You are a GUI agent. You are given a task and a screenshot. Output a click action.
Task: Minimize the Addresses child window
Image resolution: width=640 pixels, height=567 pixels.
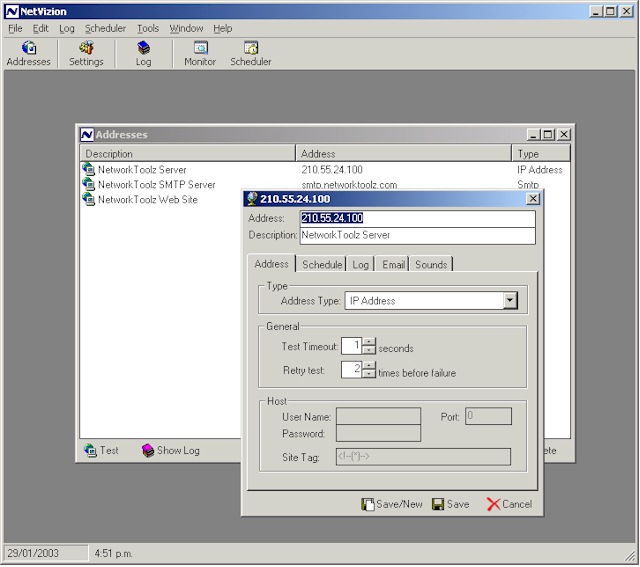[533, 134]
